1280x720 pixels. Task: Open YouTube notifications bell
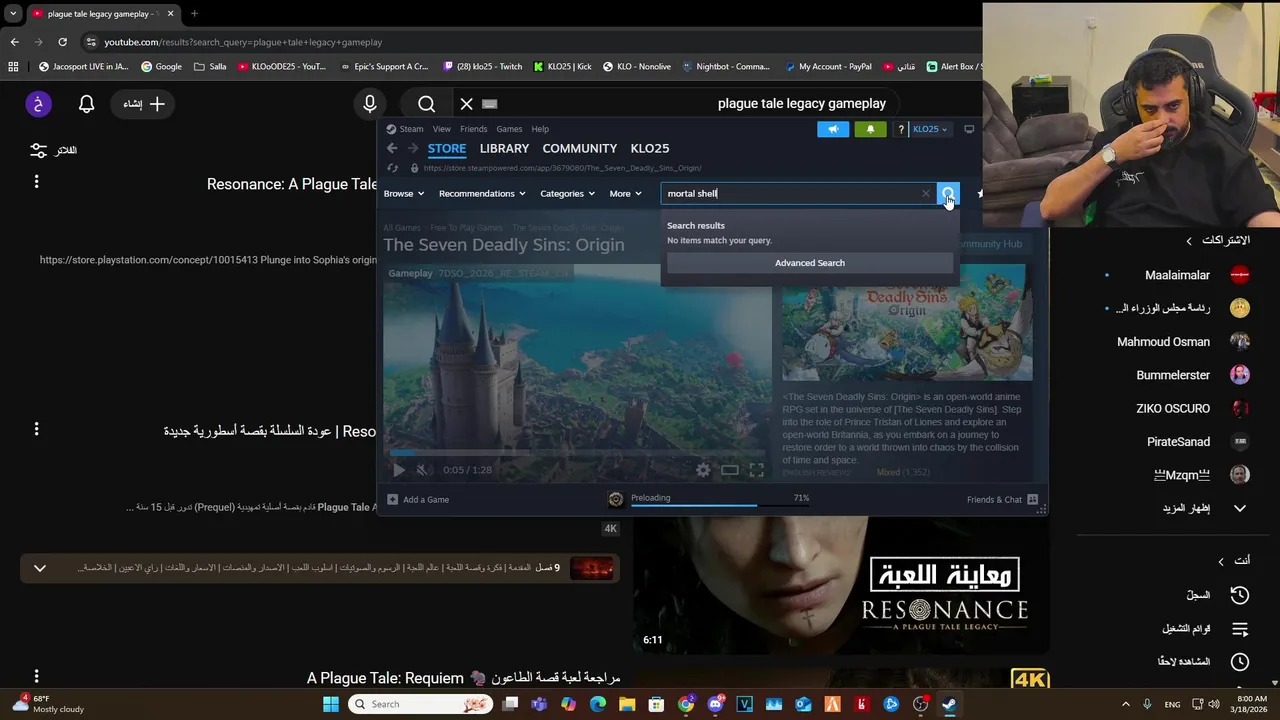click(x=87, y=104)
